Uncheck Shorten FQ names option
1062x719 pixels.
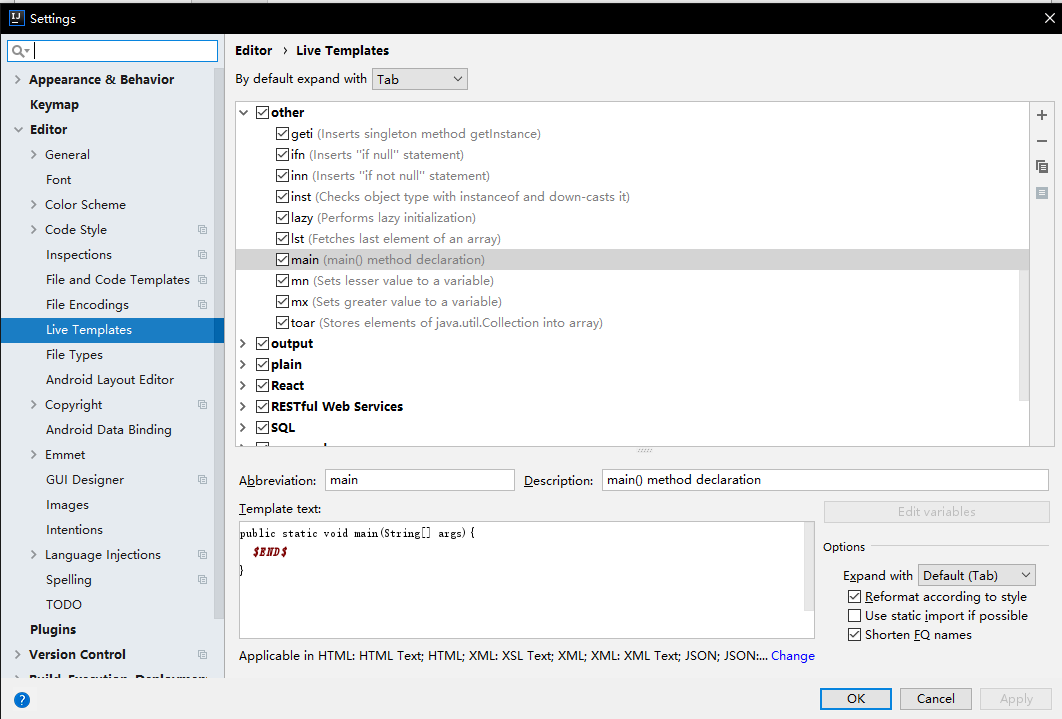tap(855, 634)
